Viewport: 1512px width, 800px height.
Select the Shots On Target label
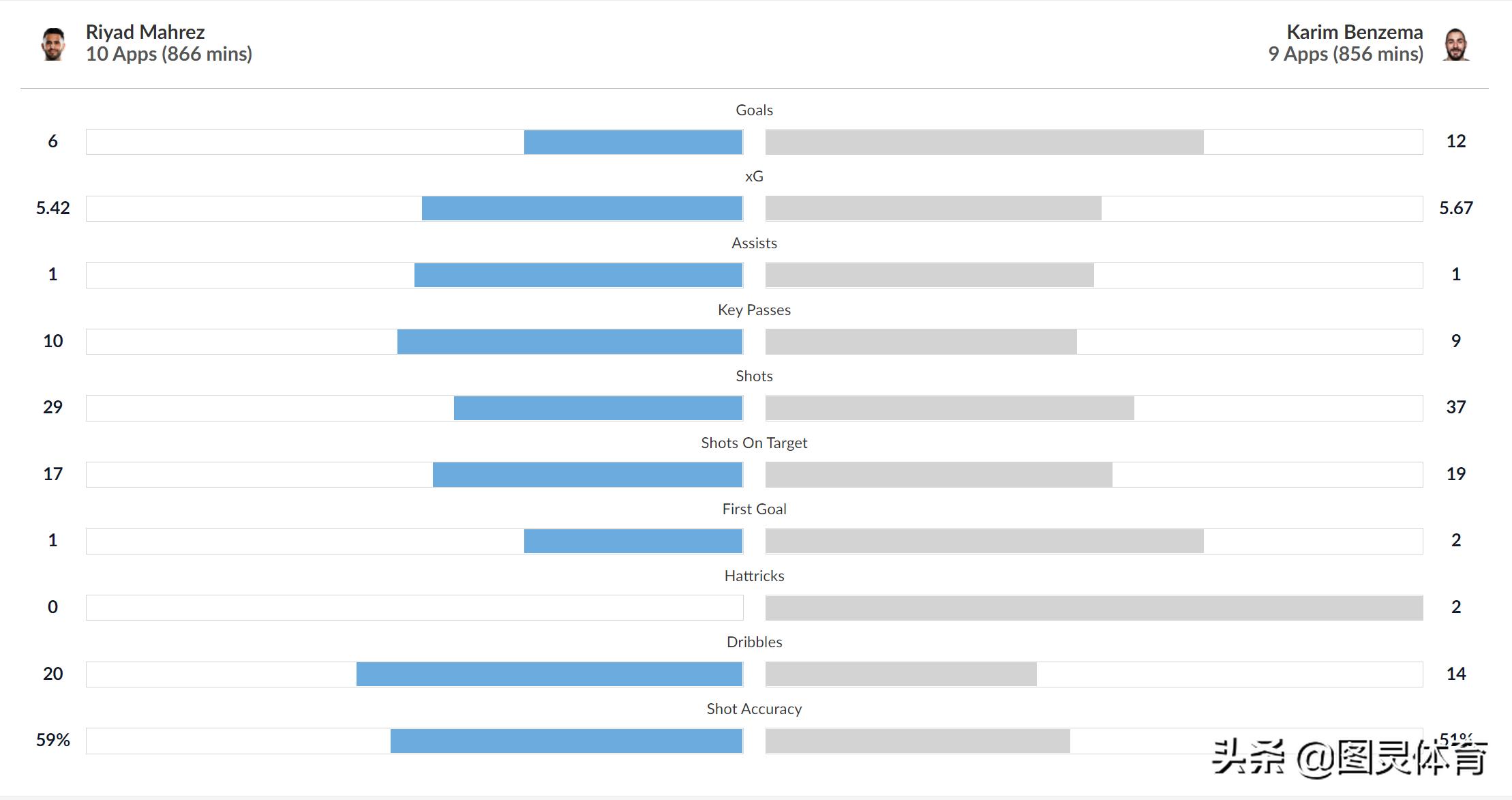754,443
